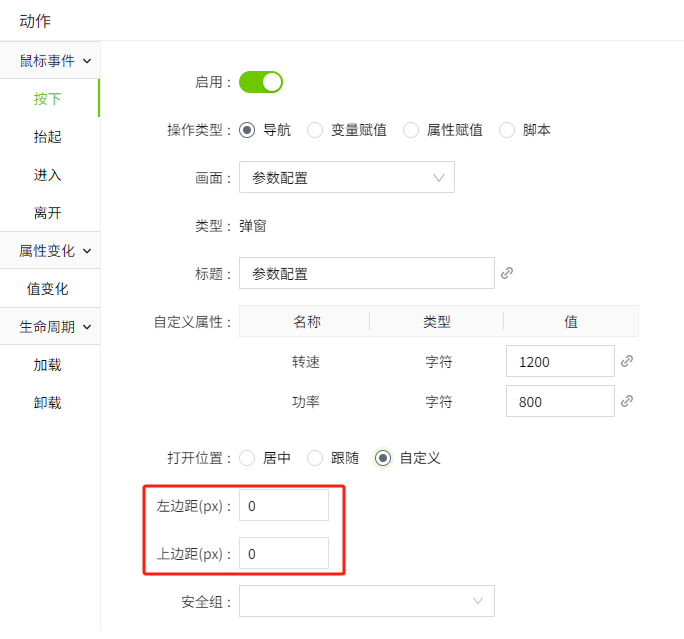Viewport: 684px width, 639px height.
Task: Click the link icon beside the 标题 field
Action: [x=507, y=273]
